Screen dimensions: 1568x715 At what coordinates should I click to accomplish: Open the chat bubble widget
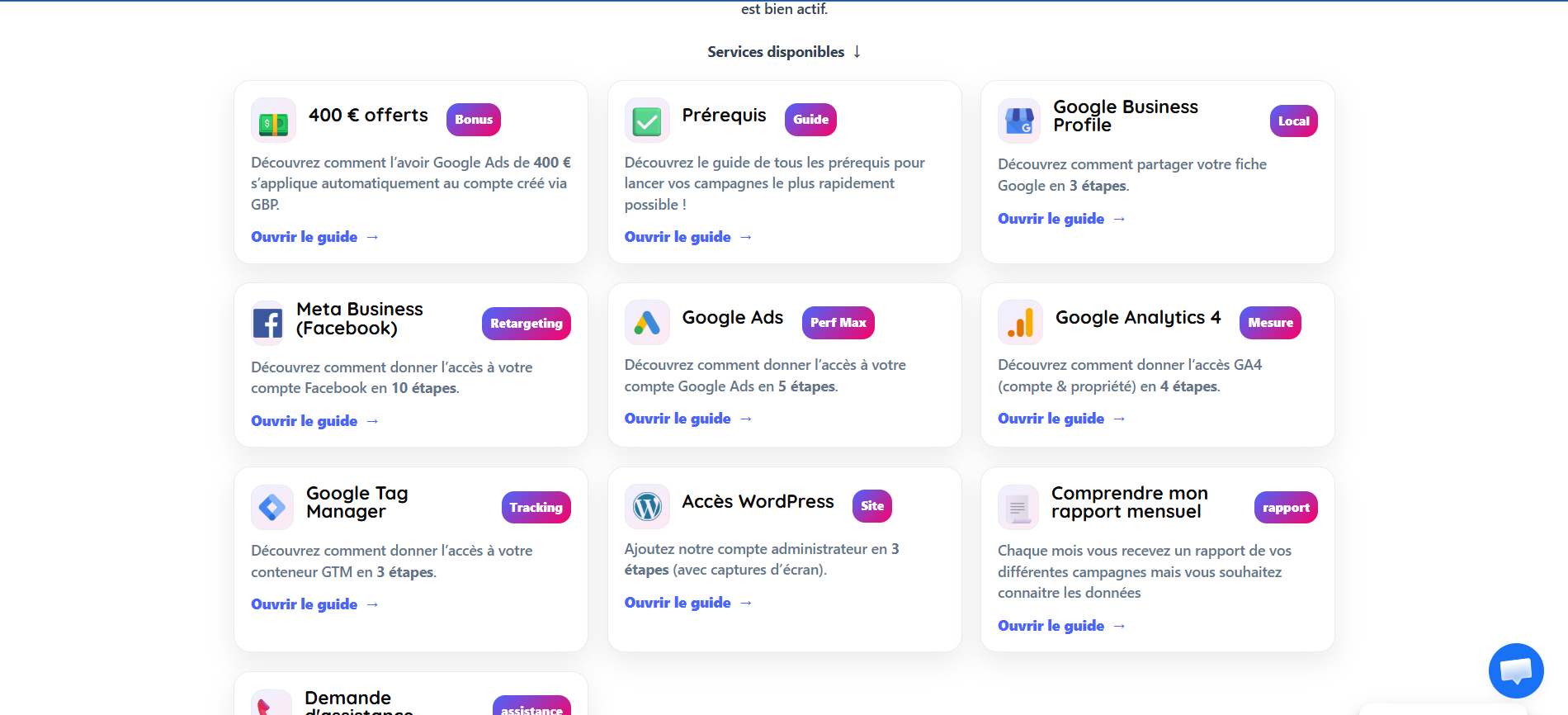(x=1516, y=670)
